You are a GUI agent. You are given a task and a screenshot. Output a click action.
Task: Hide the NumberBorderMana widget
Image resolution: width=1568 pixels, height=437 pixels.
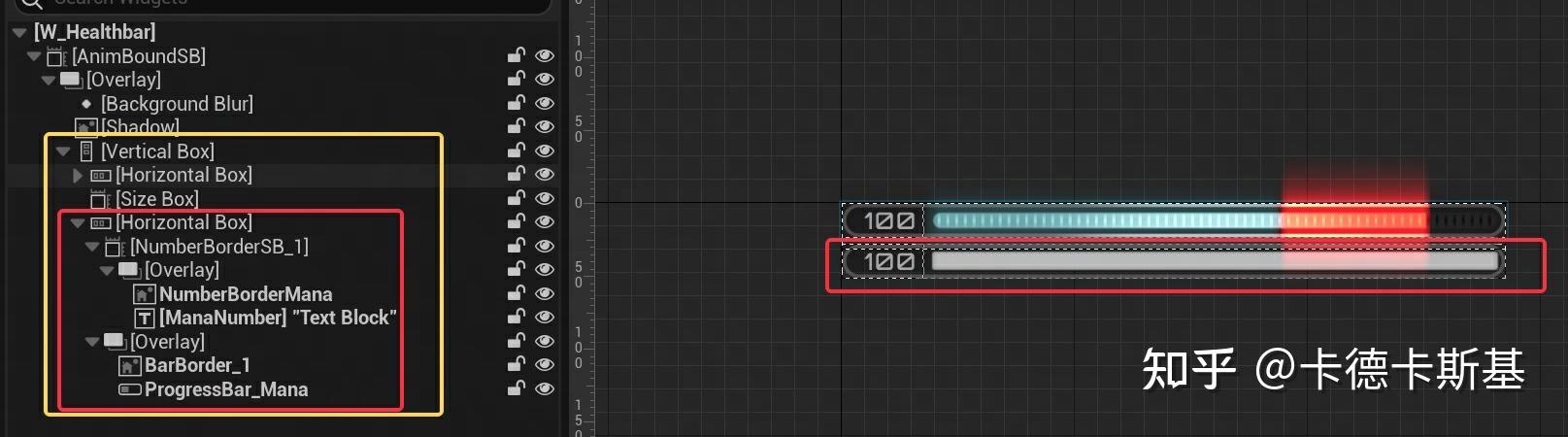click(545, 293)
